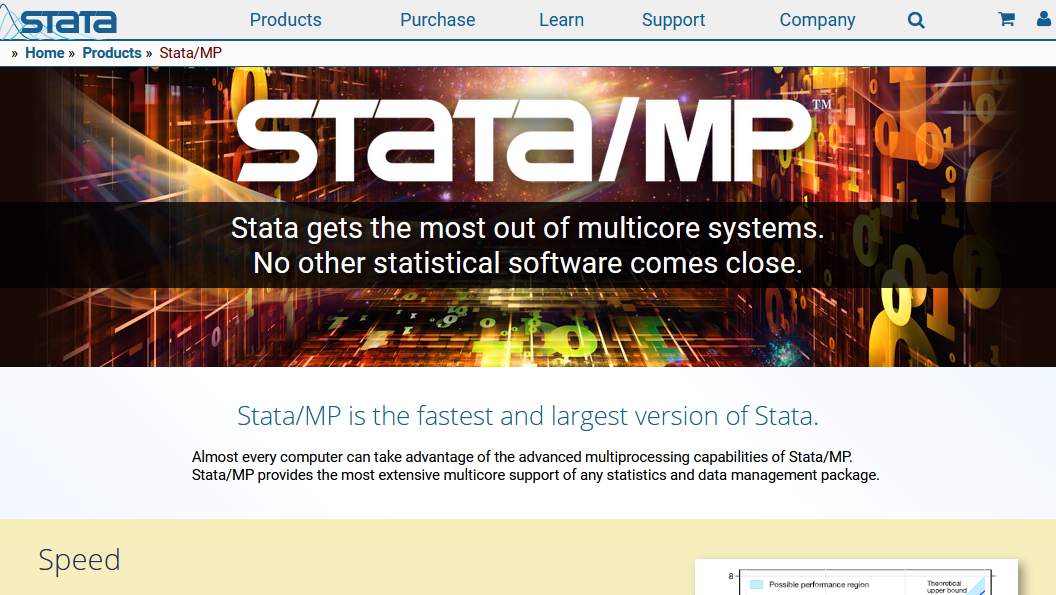Image resolution: width=1056 pixels, height=595 pixels.
Task: Click the 'Stata gets the most out of multicore systems' tagline
Action: point(527,228)
